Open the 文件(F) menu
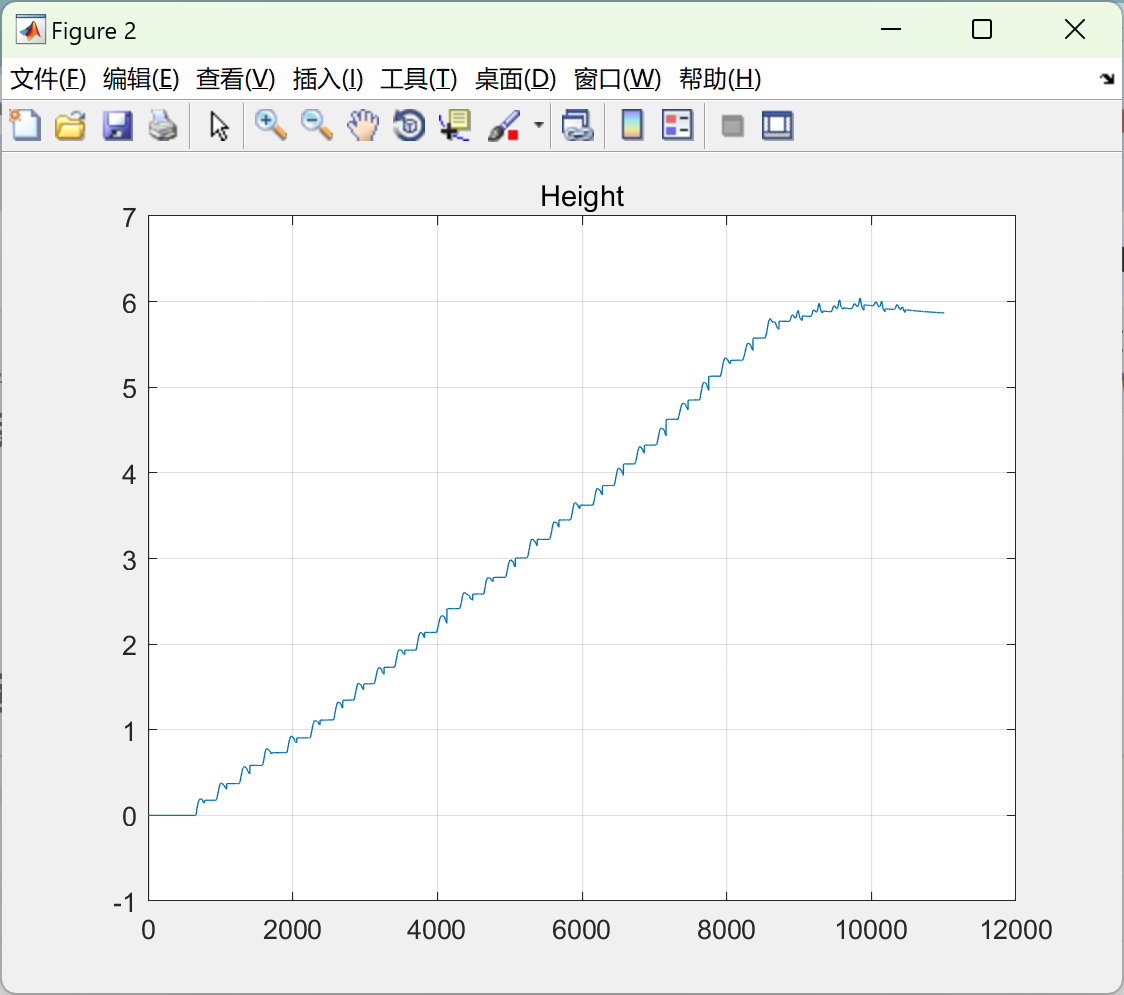This screenshot has width=1124, height=995. pos(48,79)
